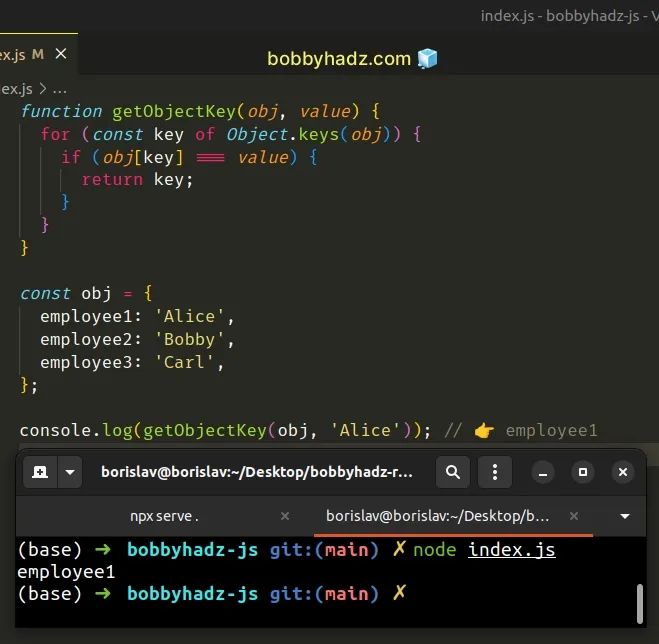Screen dimensions: 659x644
Task: Click Object.keys call in for loop
Action: pos(314,135)
